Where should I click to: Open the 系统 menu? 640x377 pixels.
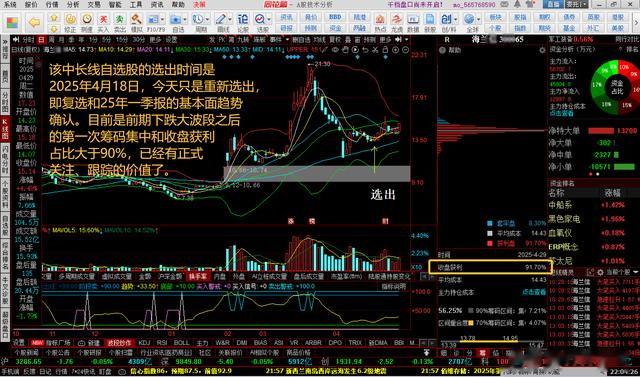(x=10, y=4)
